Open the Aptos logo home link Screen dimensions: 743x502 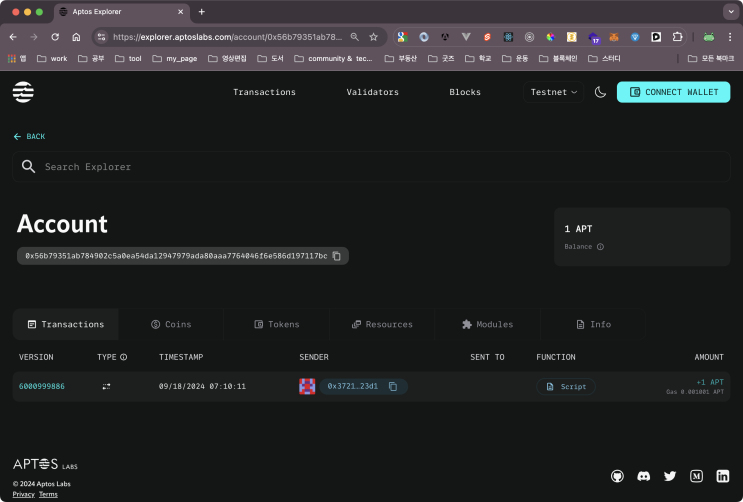[23, 92]
